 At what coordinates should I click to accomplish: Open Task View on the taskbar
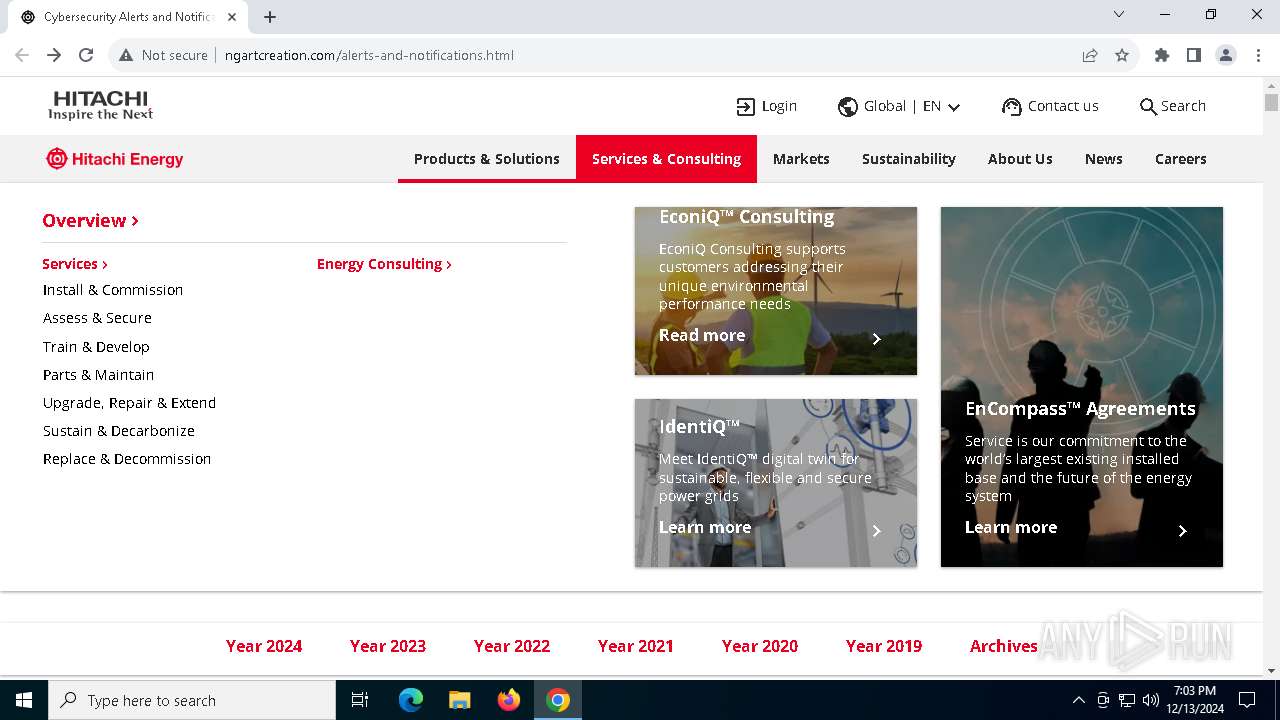pos(360,700)
